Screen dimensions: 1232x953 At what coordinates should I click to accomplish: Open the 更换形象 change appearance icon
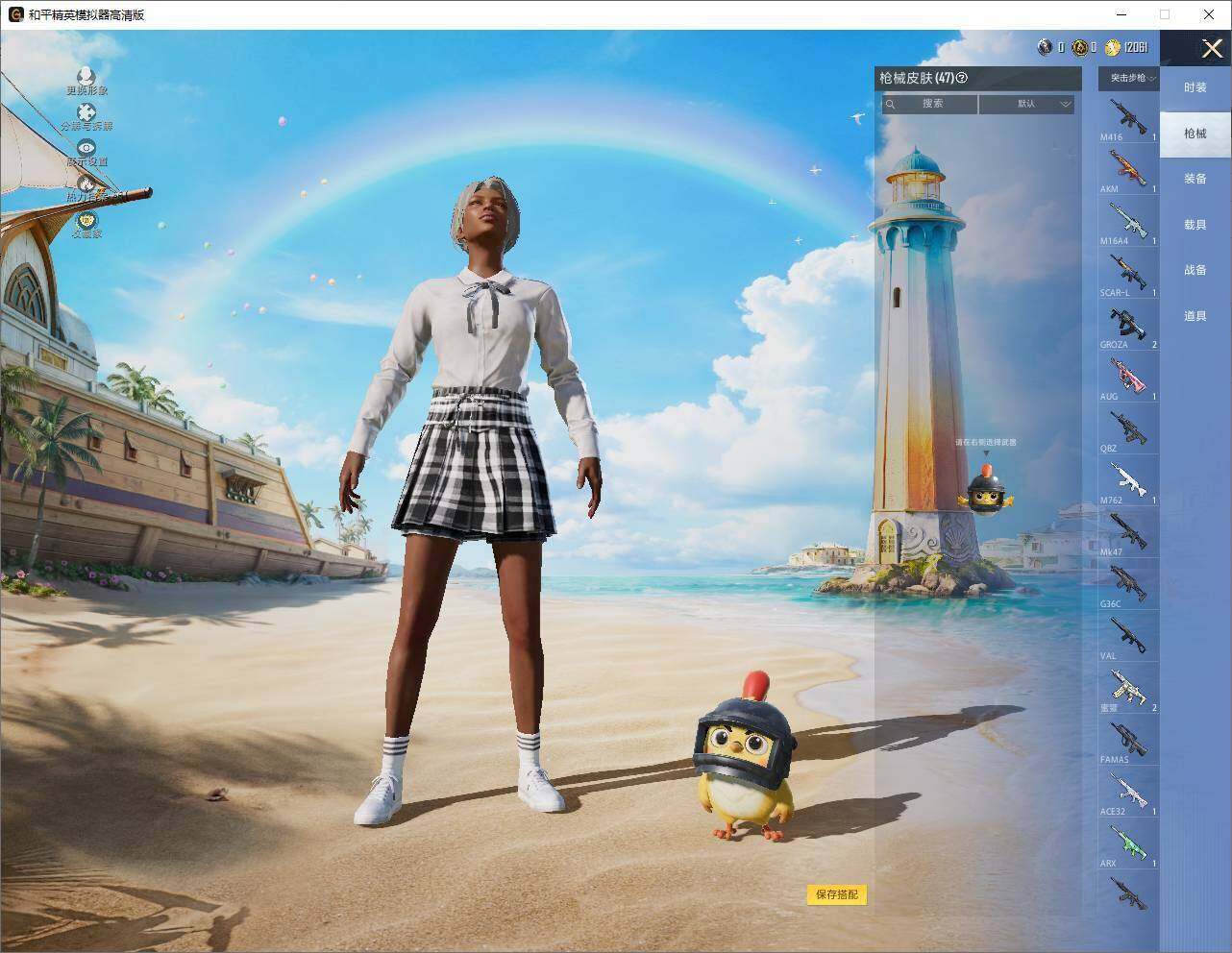[86, 75]
